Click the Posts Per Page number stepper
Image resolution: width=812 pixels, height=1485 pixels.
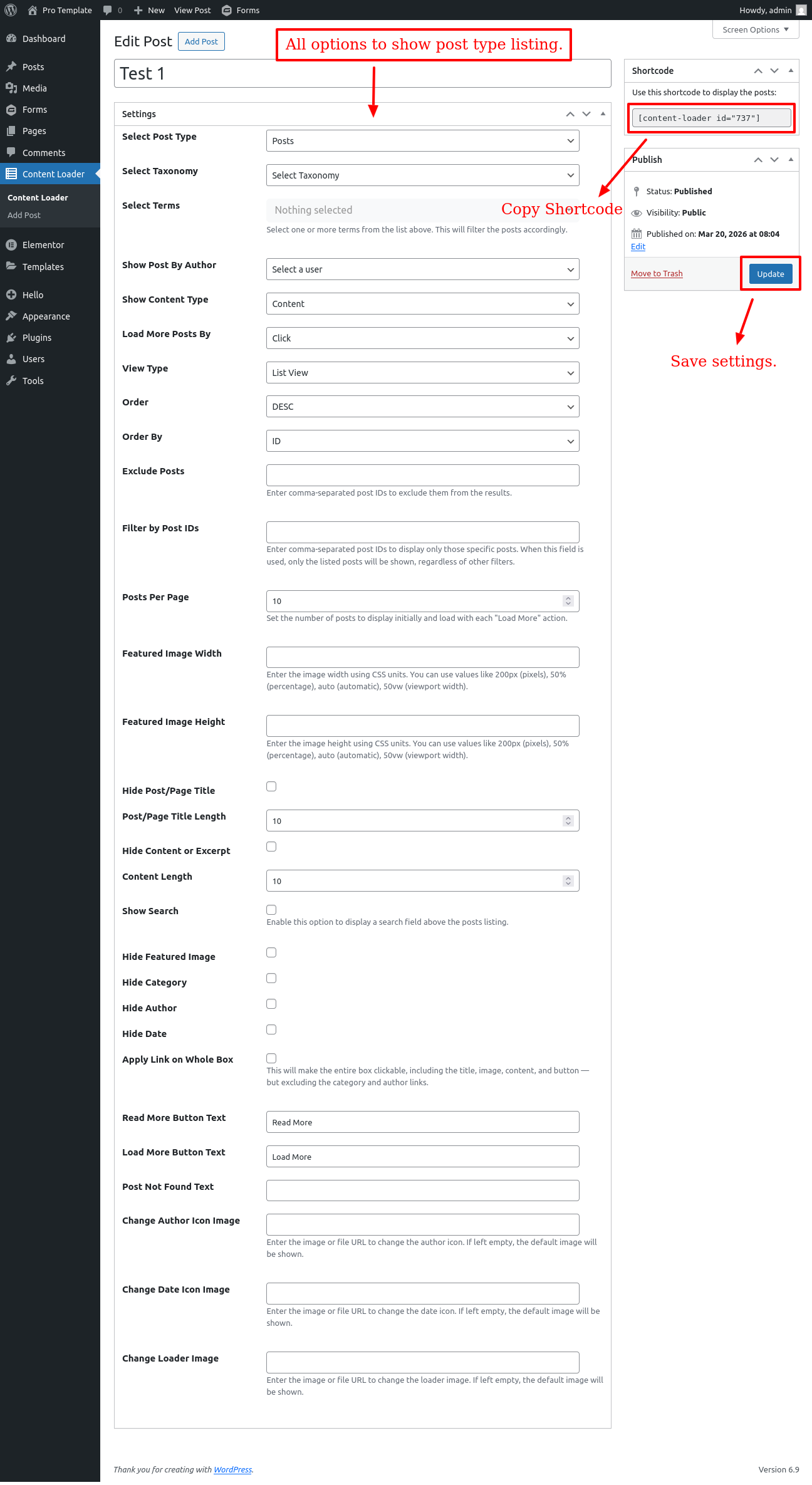(x=568, y=601)
